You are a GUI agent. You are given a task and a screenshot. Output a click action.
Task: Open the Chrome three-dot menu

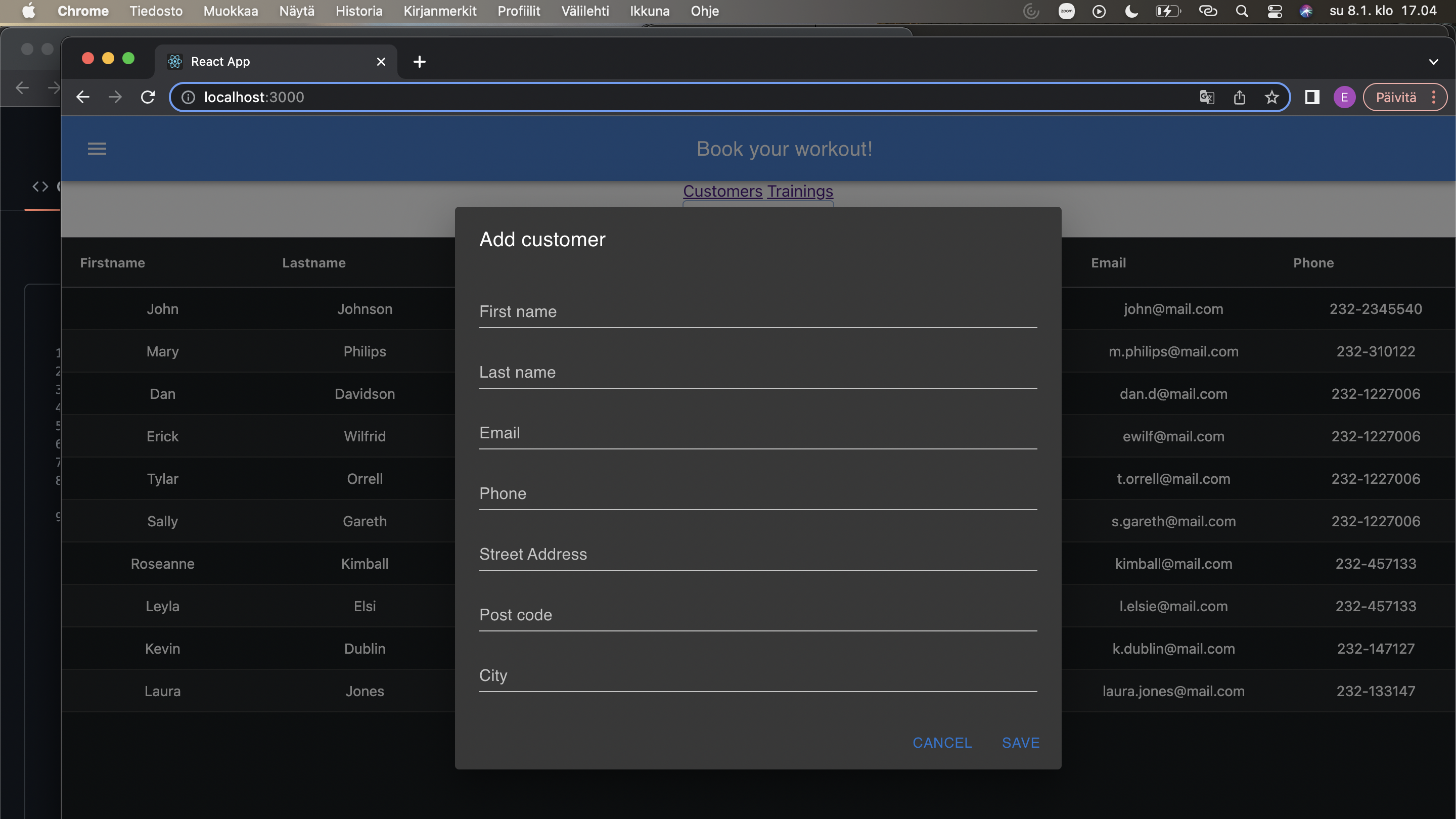tap(1434, 97)
